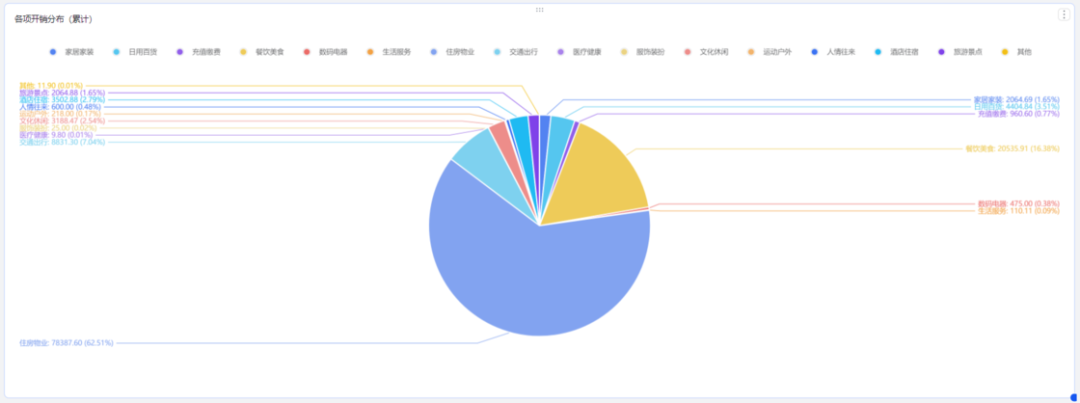This screenshot has width=1080, height=403.
Task: Toggle 医疗健康 series in the legend
Action: pos(579,52)
